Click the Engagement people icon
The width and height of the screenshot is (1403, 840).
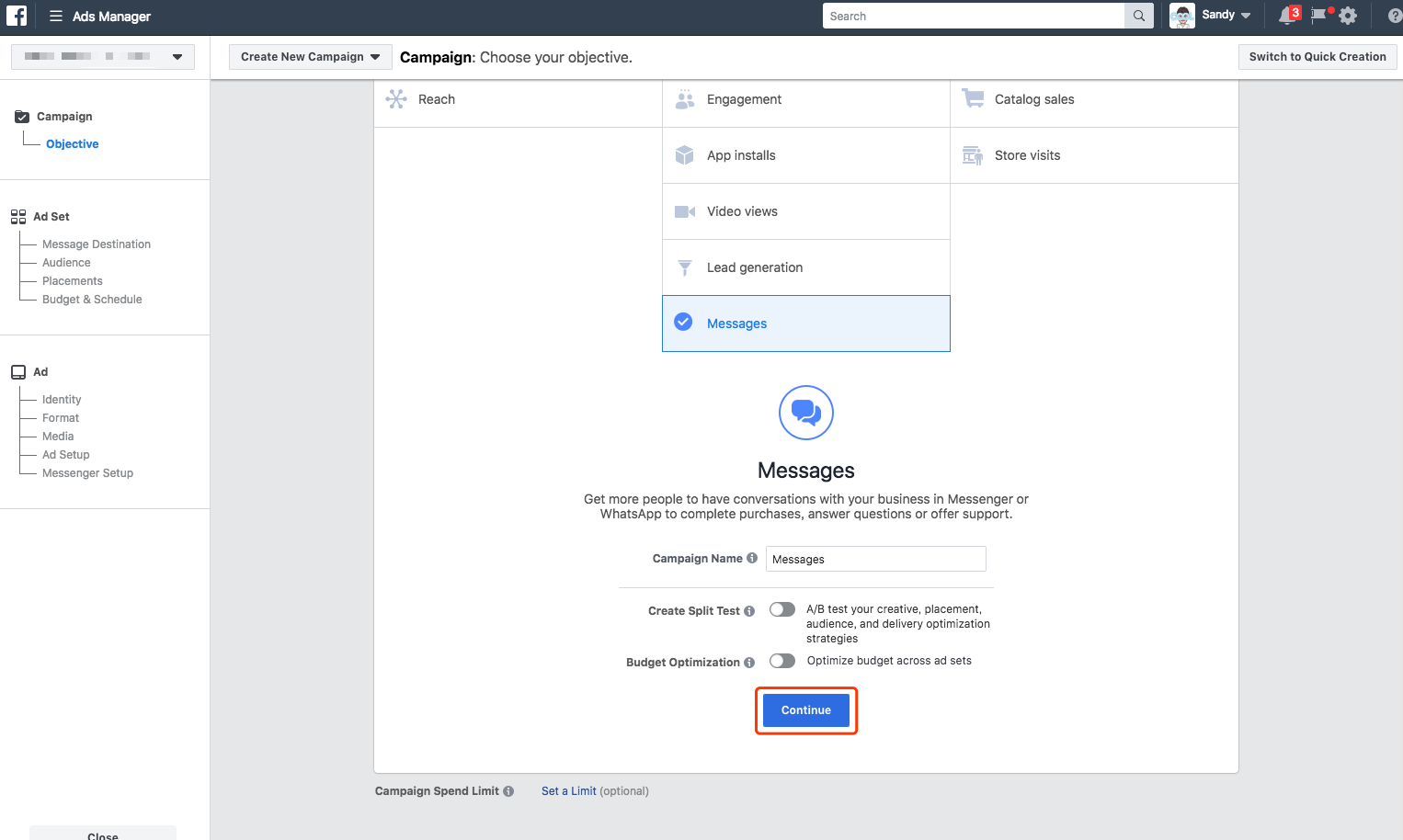685,99
